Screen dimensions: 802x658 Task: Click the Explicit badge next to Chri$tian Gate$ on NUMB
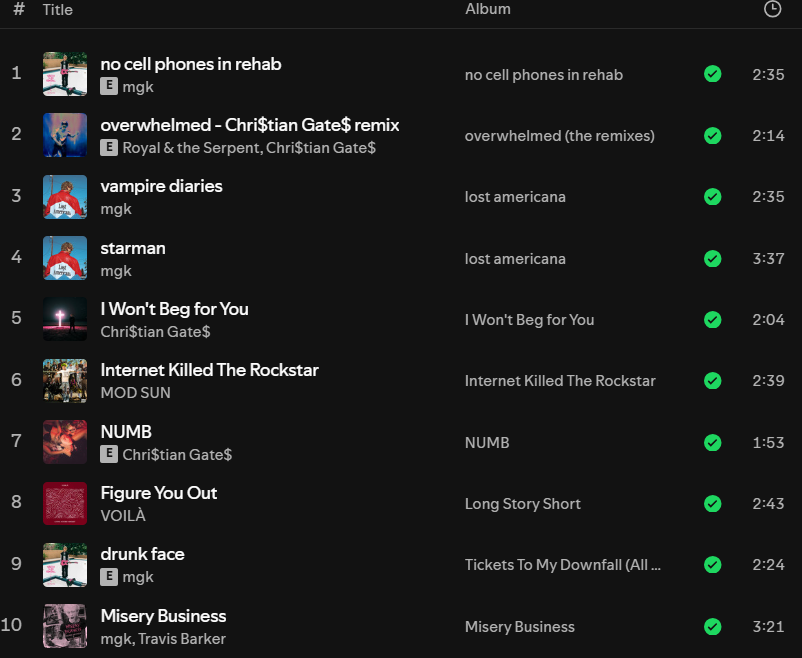point(107,454)
